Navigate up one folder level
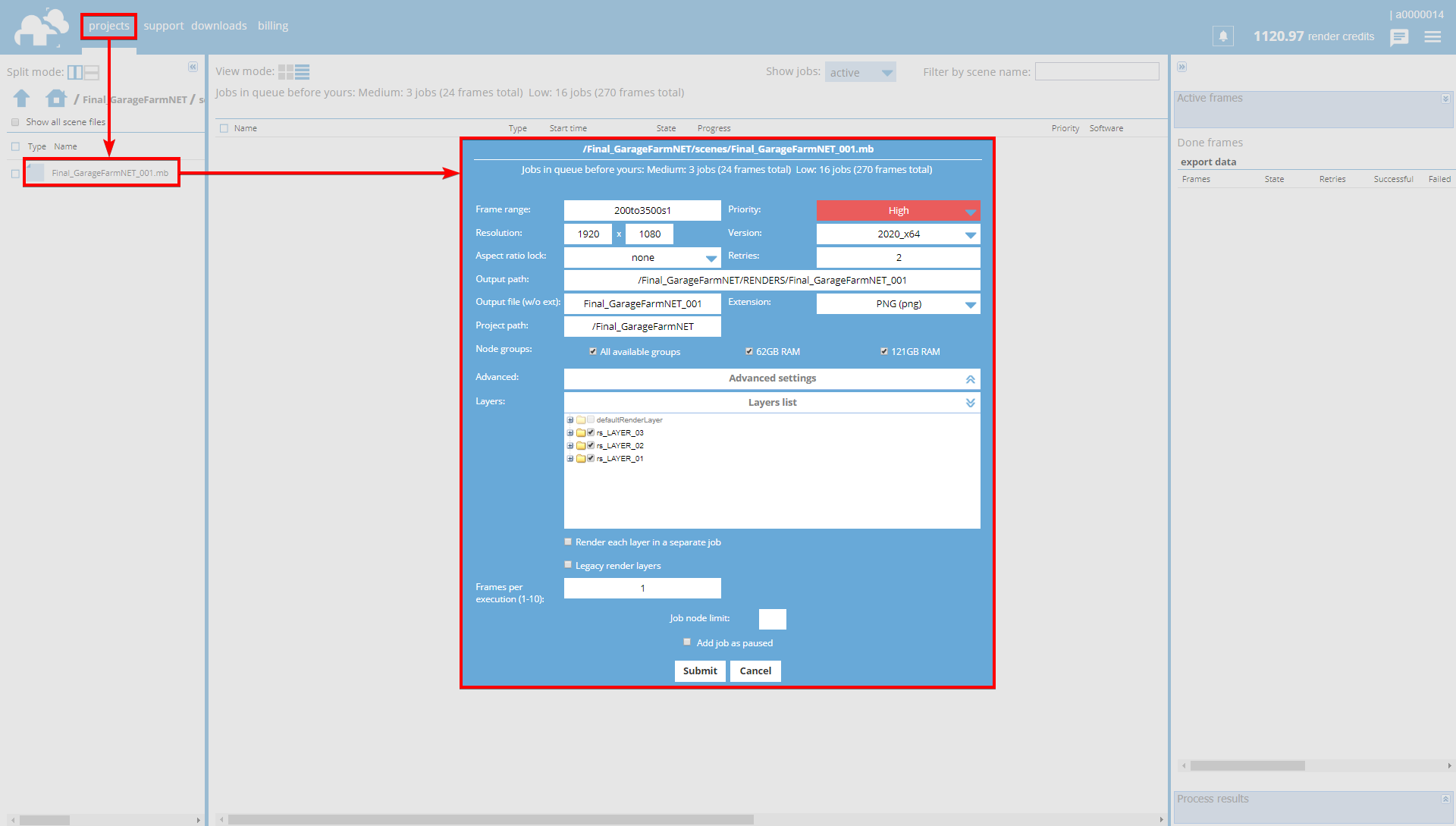The image size is (1456, 826). click(x=21, y=99)
